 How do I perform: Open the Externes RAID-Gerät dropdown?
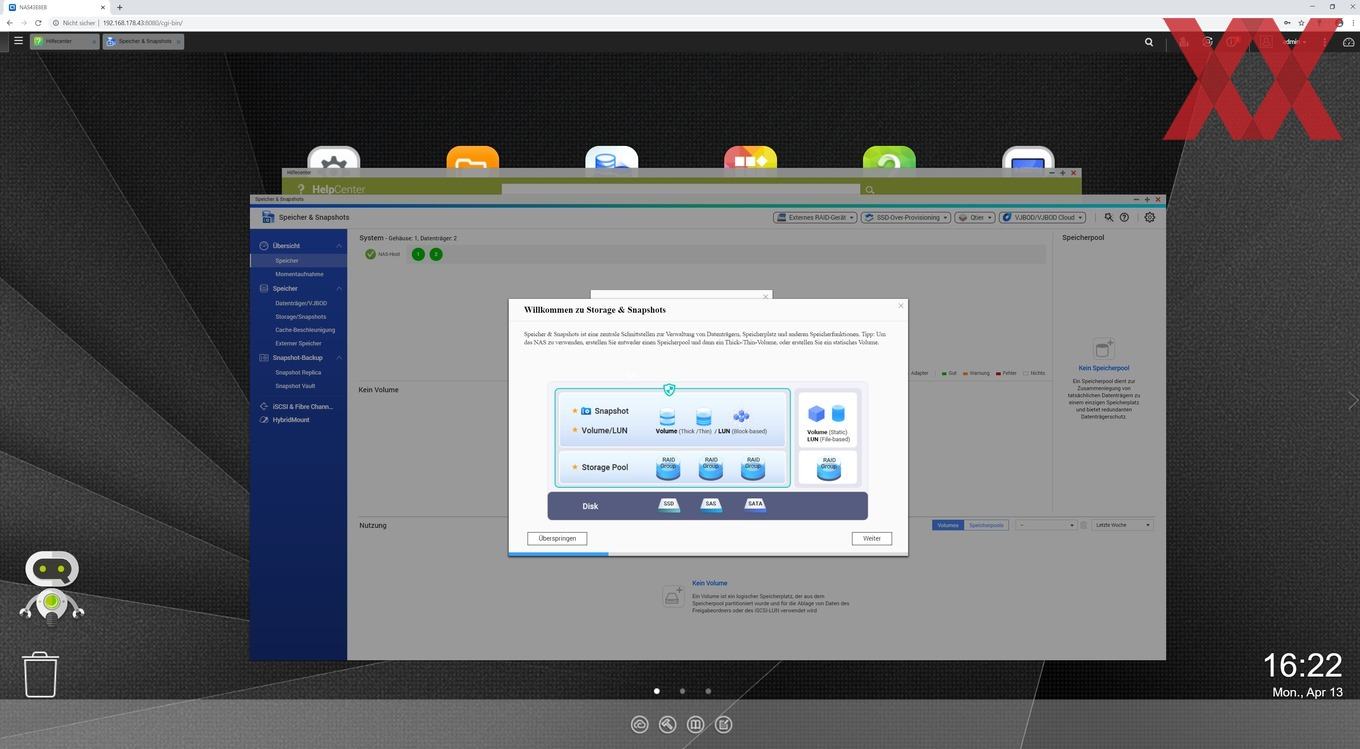815,217
